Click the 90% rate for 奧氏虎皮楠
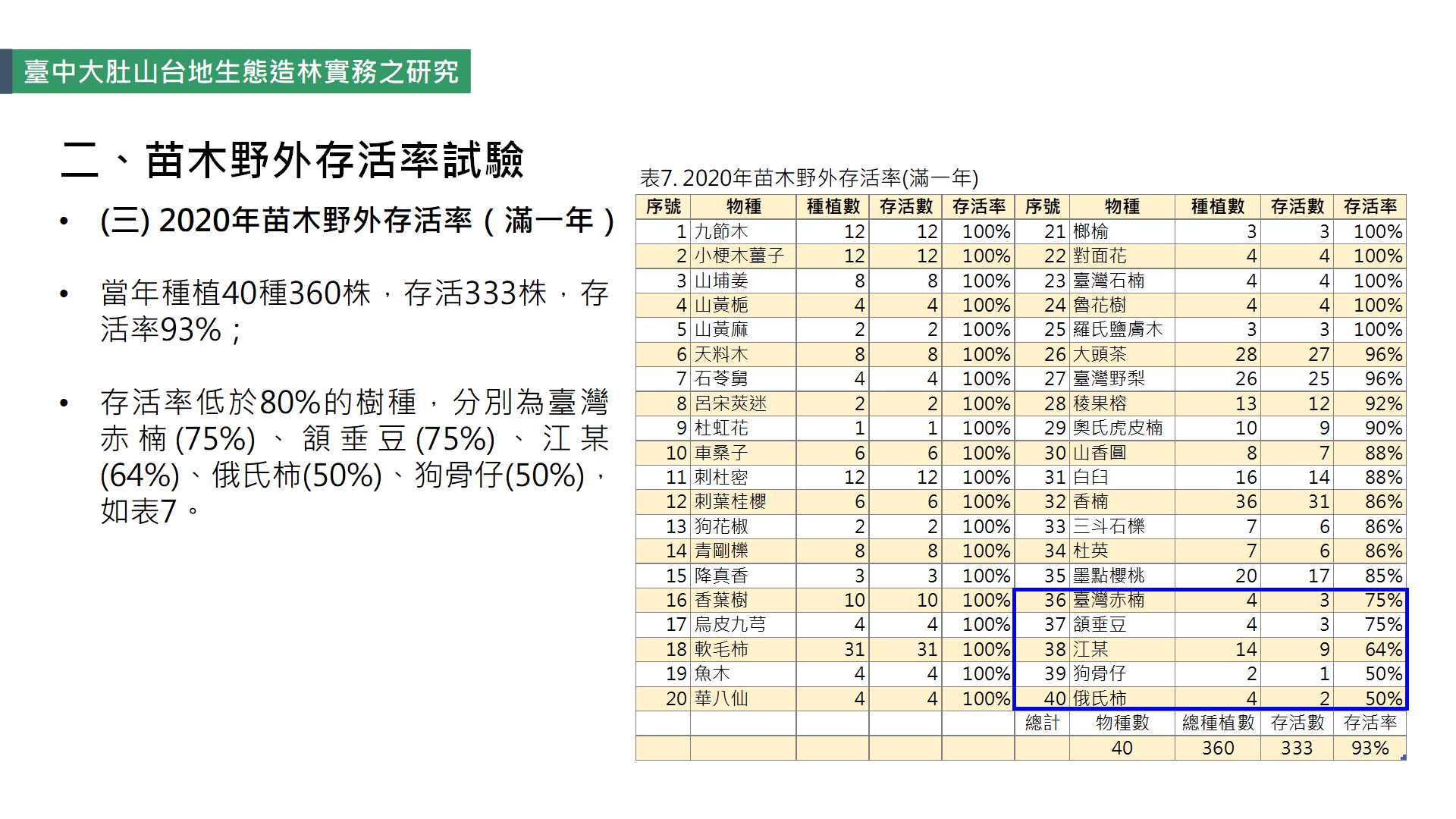Image resolution: width=1456 pixels, height=819 pixels. click(x=1370, y=428)
